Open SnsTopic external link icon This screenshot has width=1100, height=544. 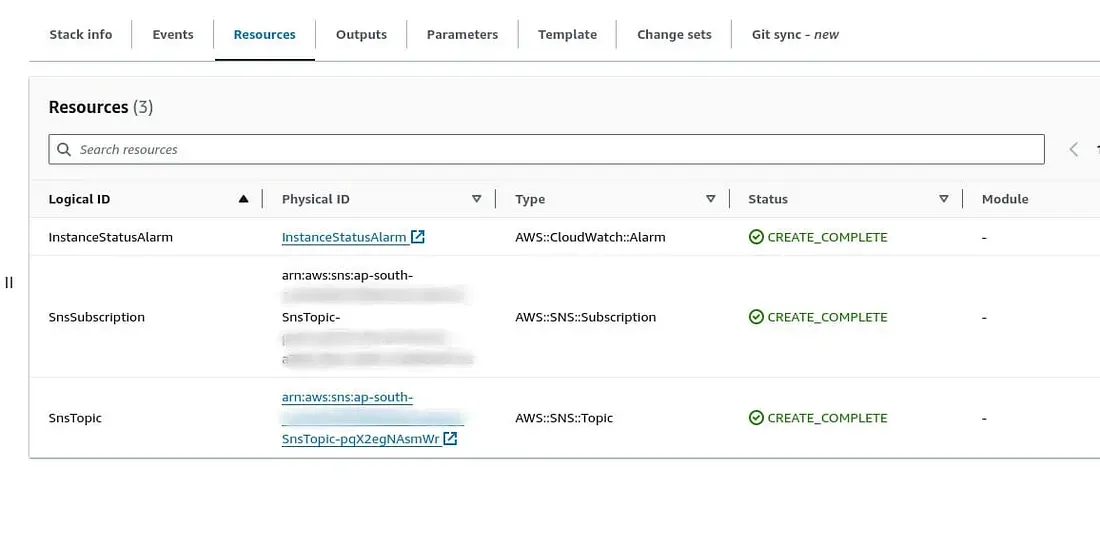450,439
